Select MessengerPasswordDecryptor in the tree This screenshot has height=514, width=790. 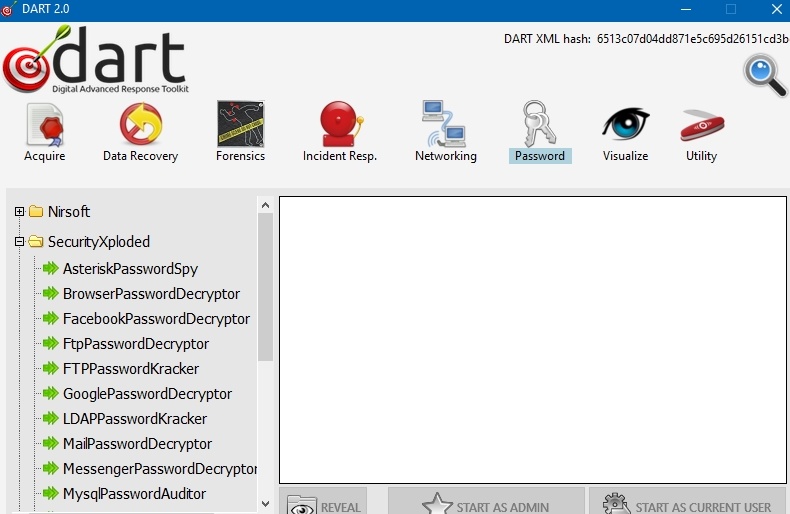[160, 469]
